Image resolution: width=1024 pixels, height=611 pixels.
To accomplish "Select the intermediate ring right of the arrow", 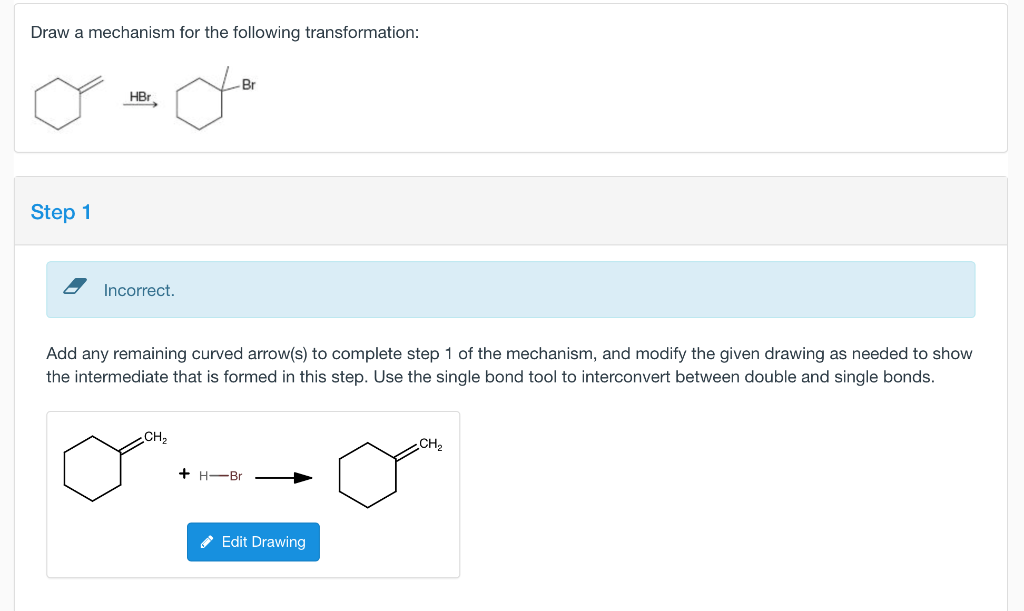I will point(367,472).
